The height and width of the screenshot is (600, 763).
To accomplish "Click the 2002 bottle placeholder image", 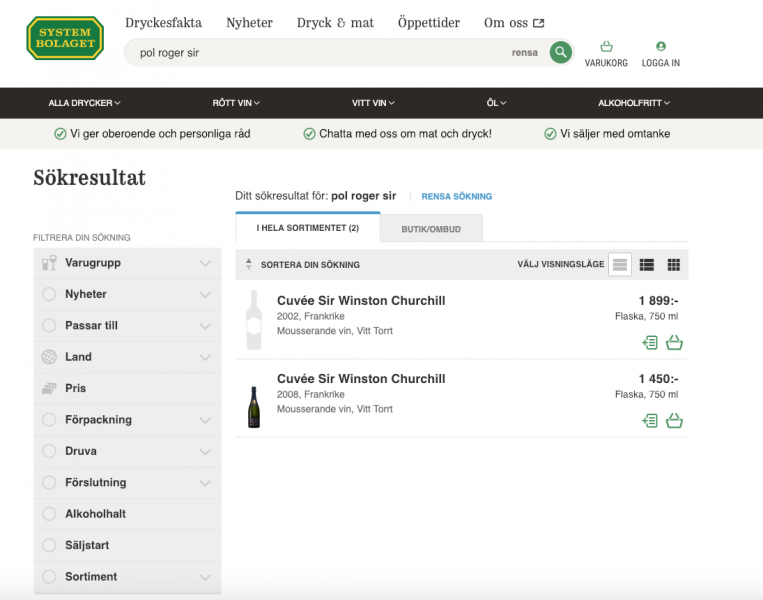I will coord(254,320).
